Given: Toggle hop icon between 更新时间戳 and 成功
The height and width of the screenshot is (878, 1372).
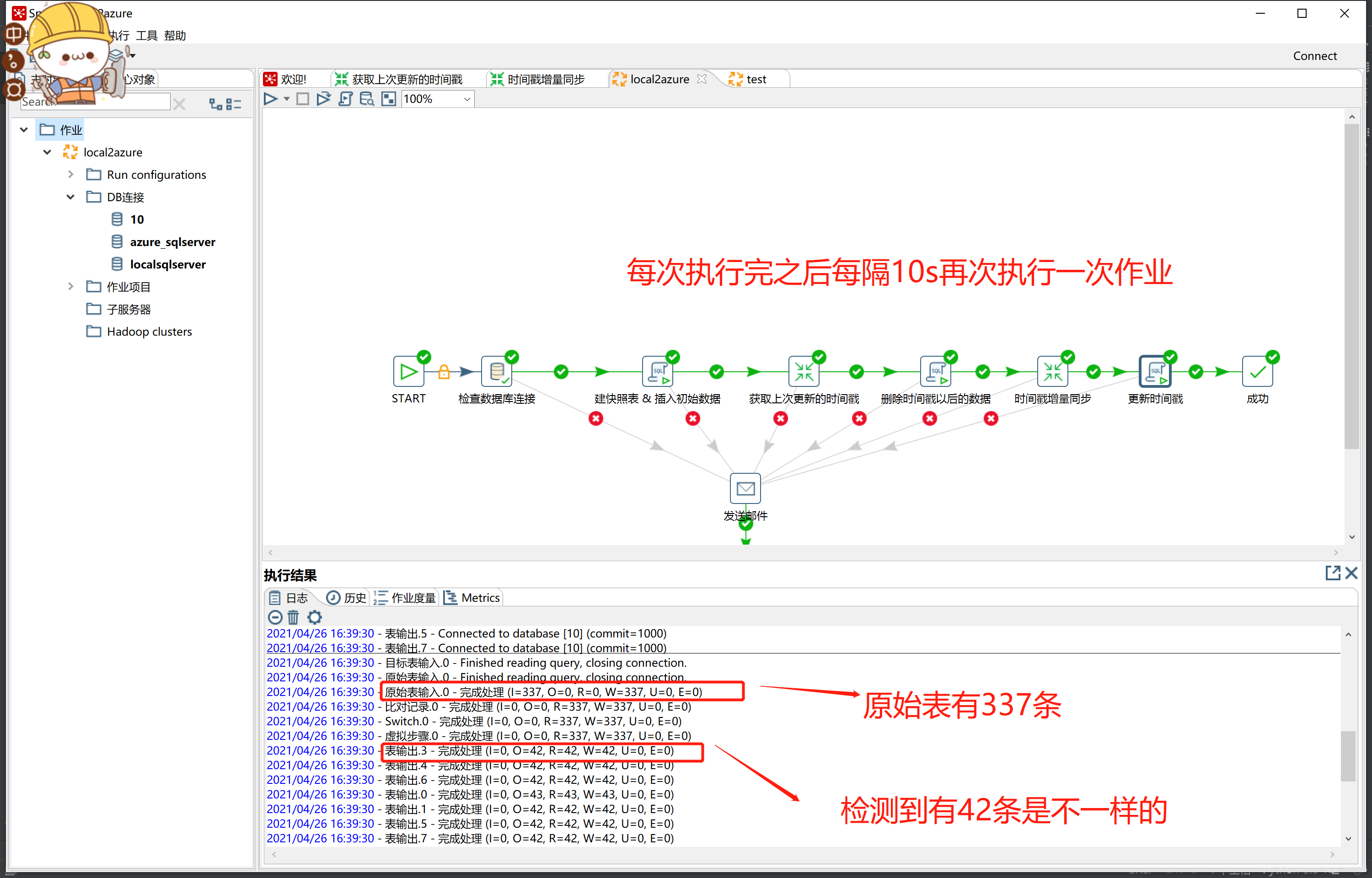Looking at the screenshot, I should [1196, 372].
